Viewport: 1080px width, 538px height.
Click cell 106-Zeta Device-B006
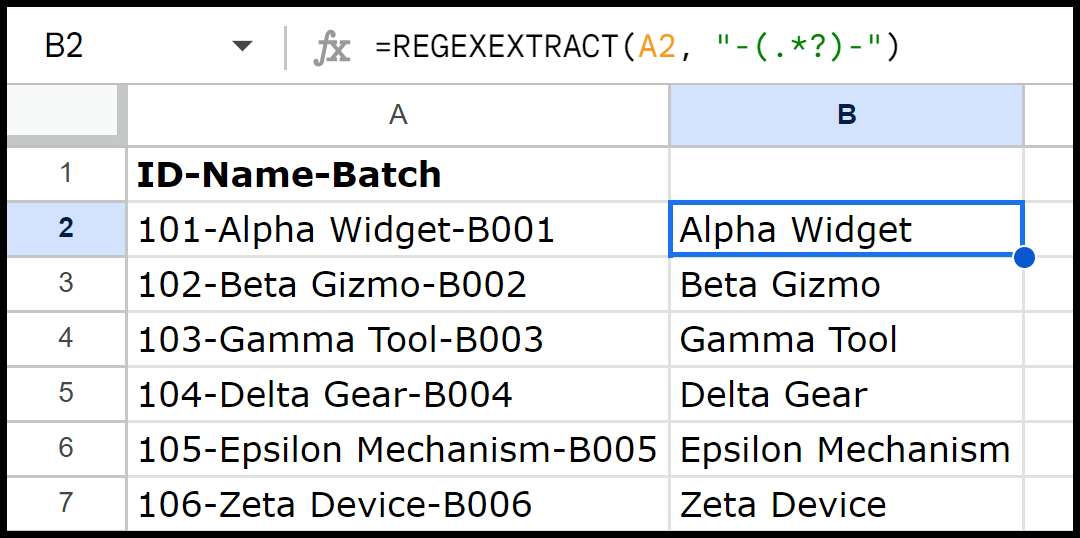pos(398,504)
